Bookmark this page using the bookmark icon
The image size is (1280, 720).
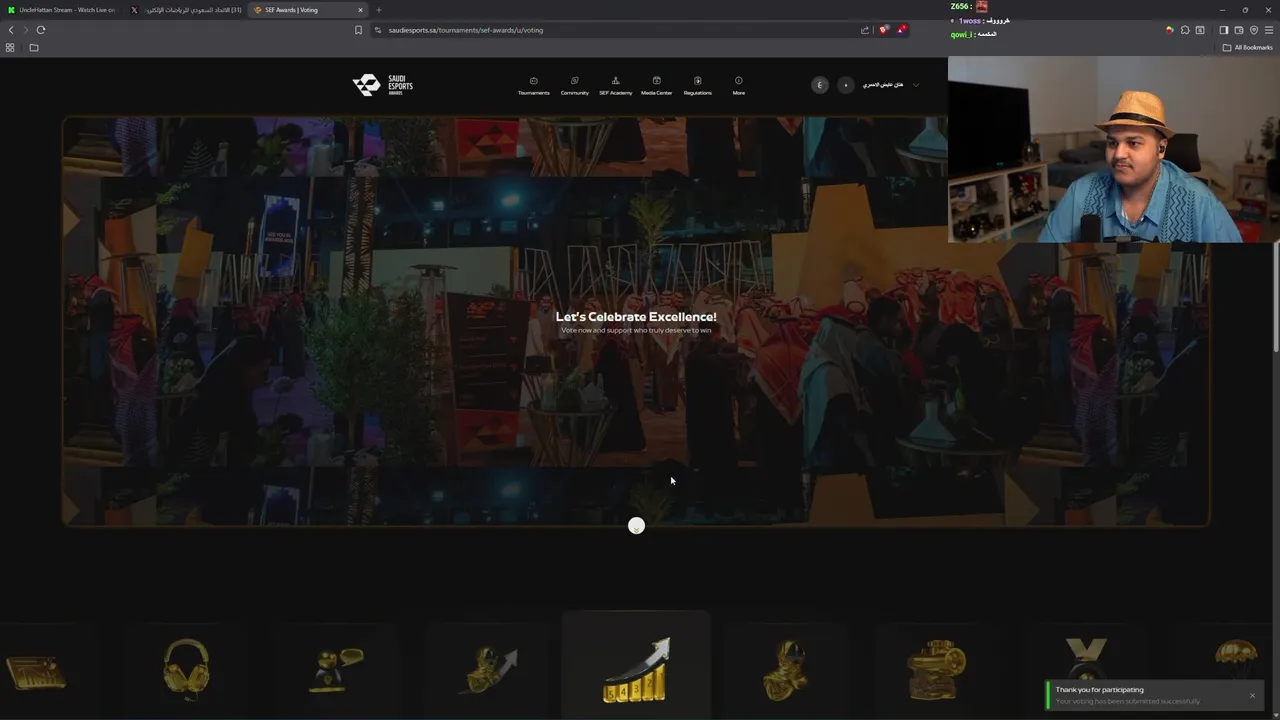point(358,30)
